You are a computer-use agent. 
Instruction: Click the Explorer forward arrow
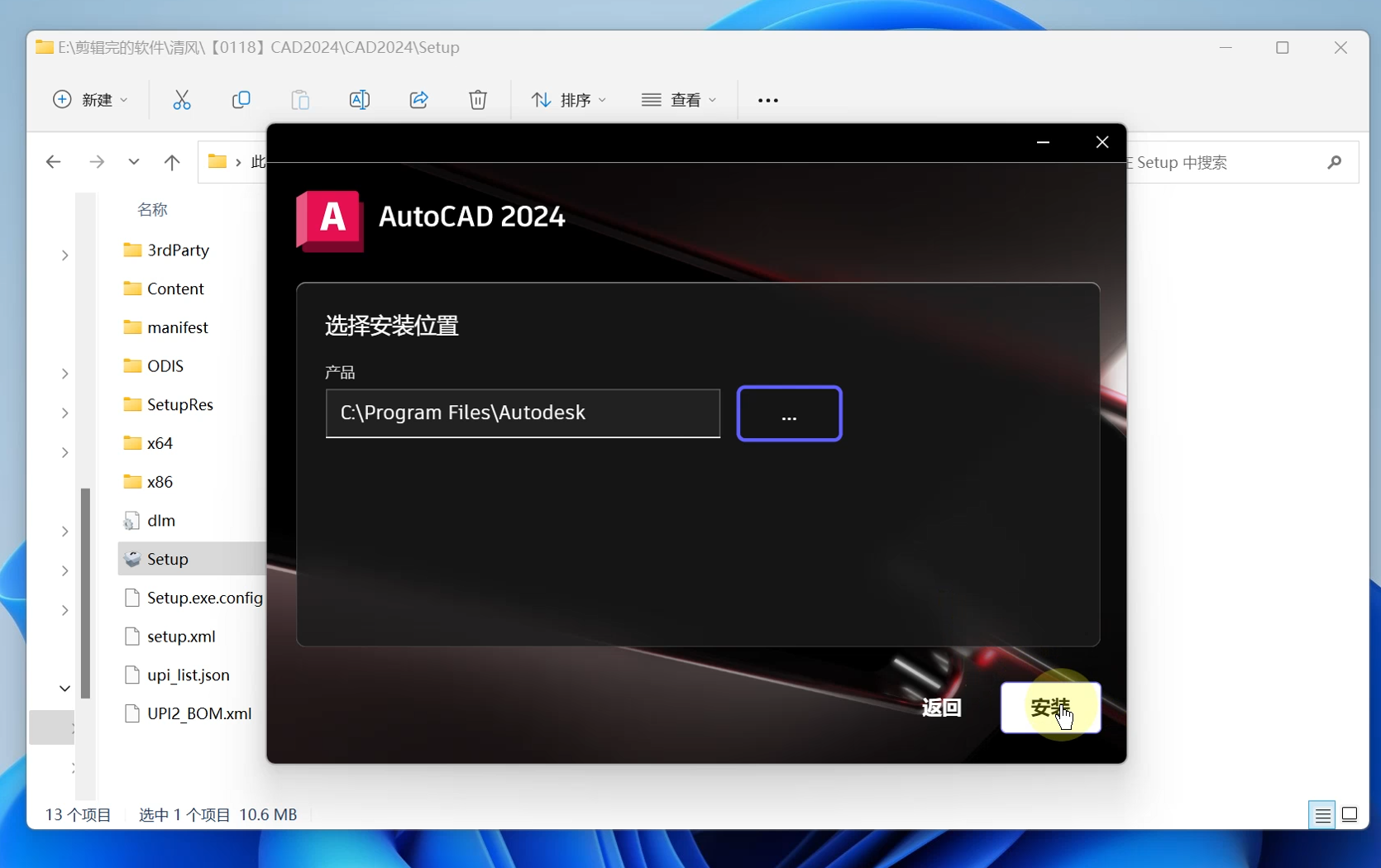[97, 162]
